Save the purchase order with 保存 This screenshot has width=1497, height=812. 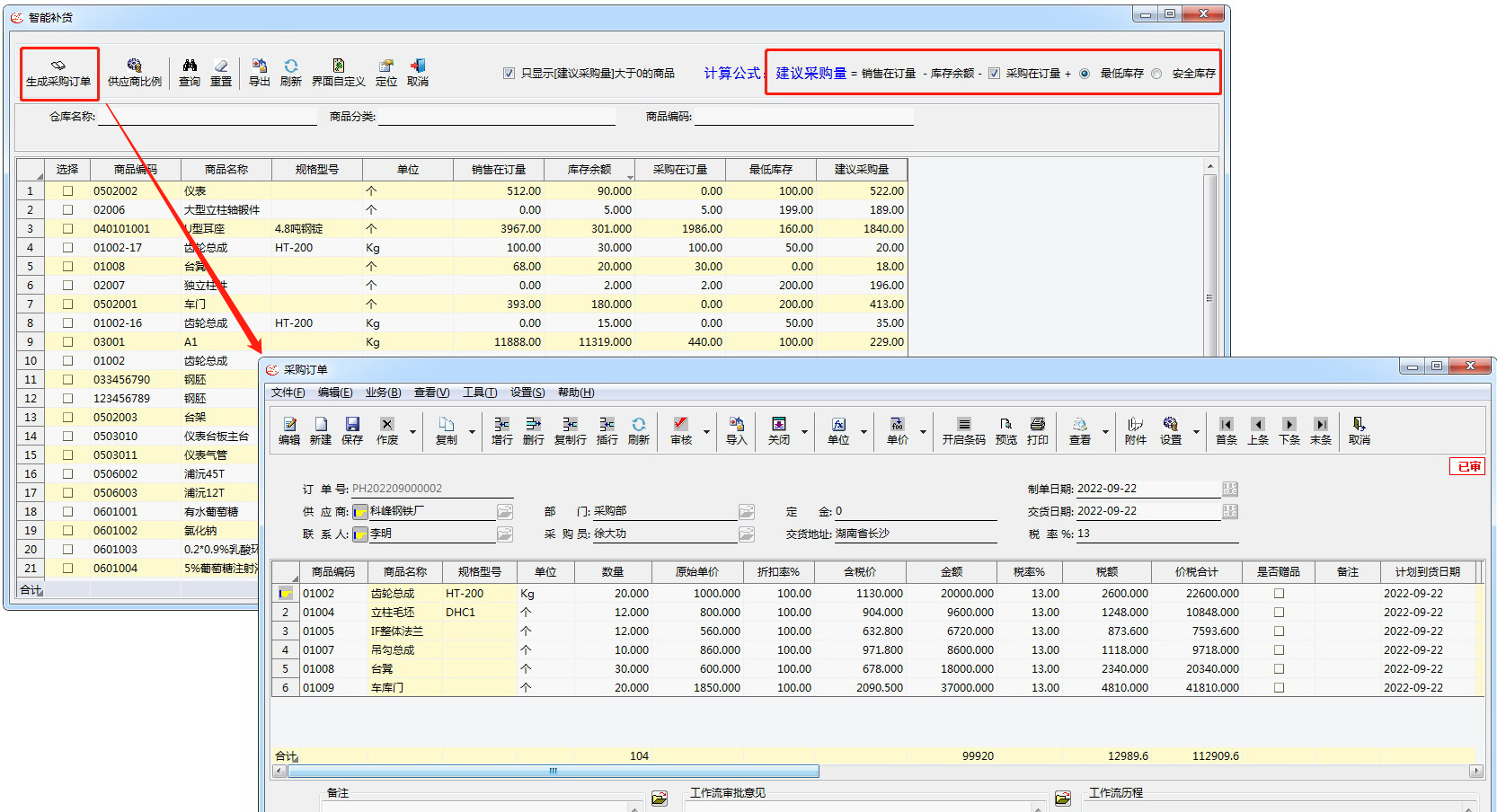pyautogui.click(x=352, y=431)
